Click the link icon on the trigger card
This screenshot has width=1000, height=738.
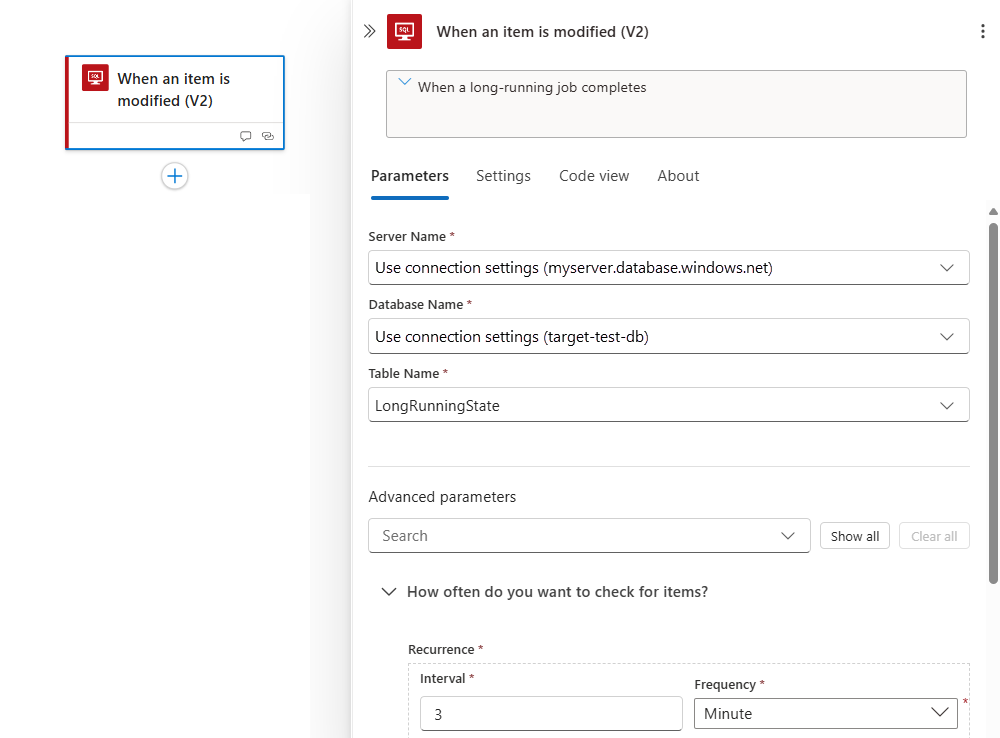click(x=266, y=136)
